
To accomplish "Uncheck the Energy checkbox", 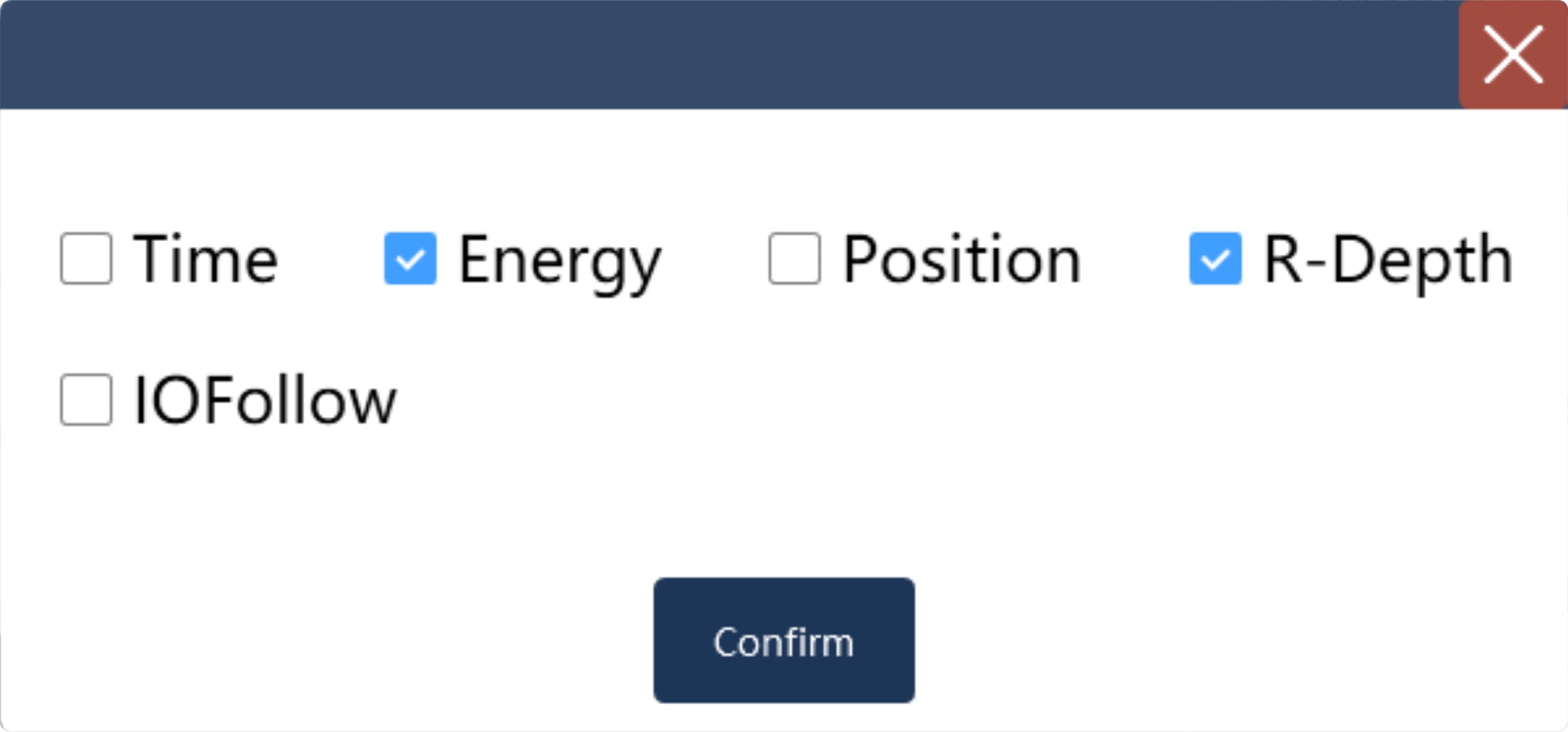I will [410, 258].
